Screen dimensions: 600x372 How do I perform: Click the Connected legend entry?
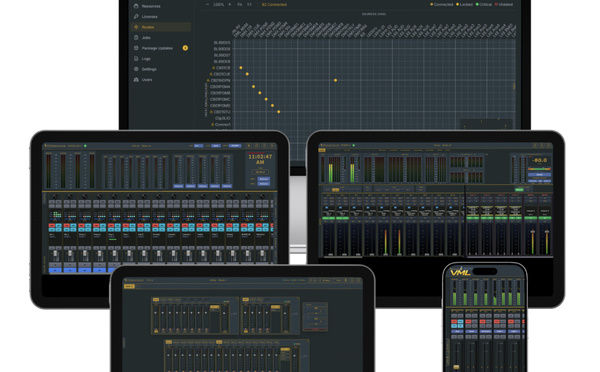click(442, 5)
